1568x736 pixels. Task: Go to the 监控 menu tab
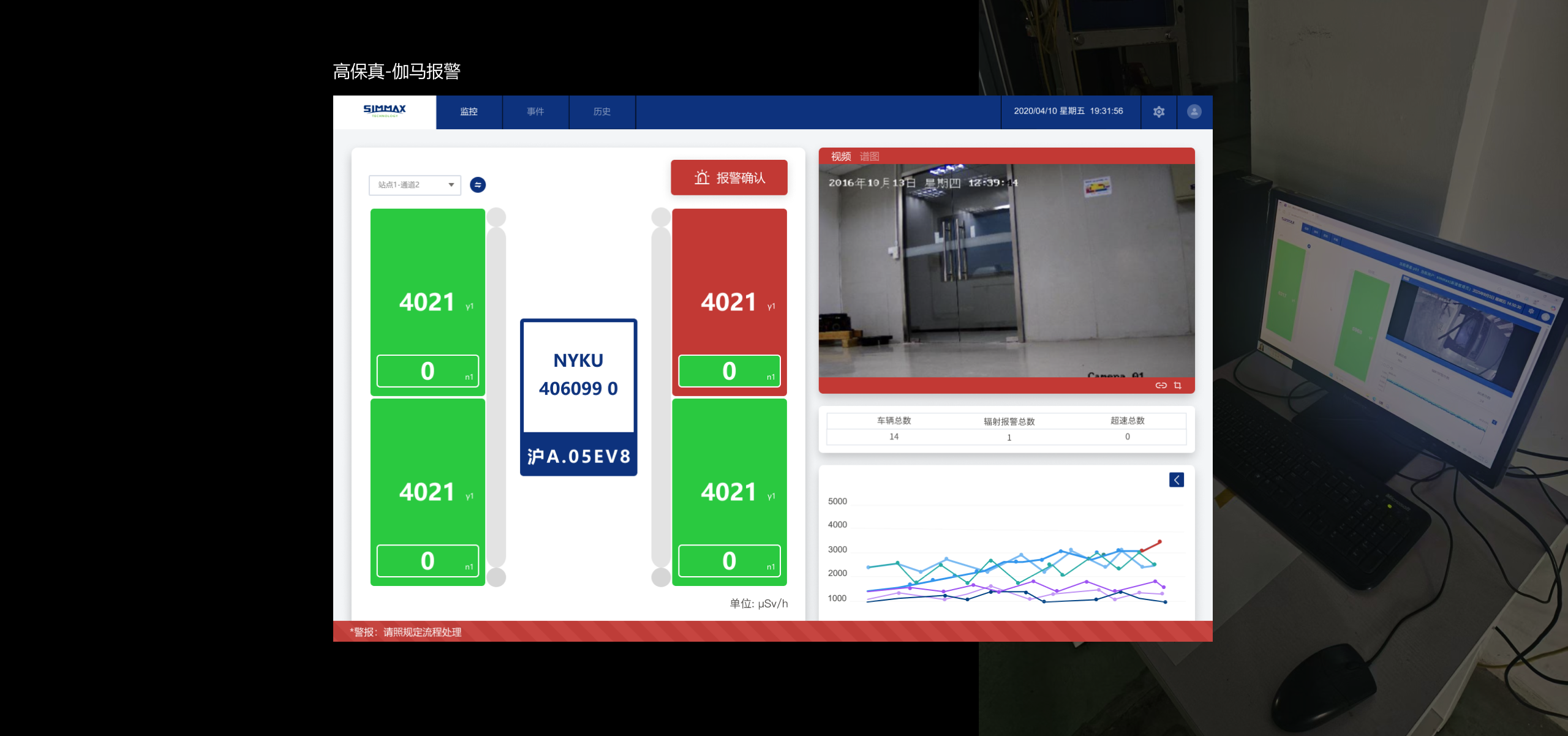point(469,112)
